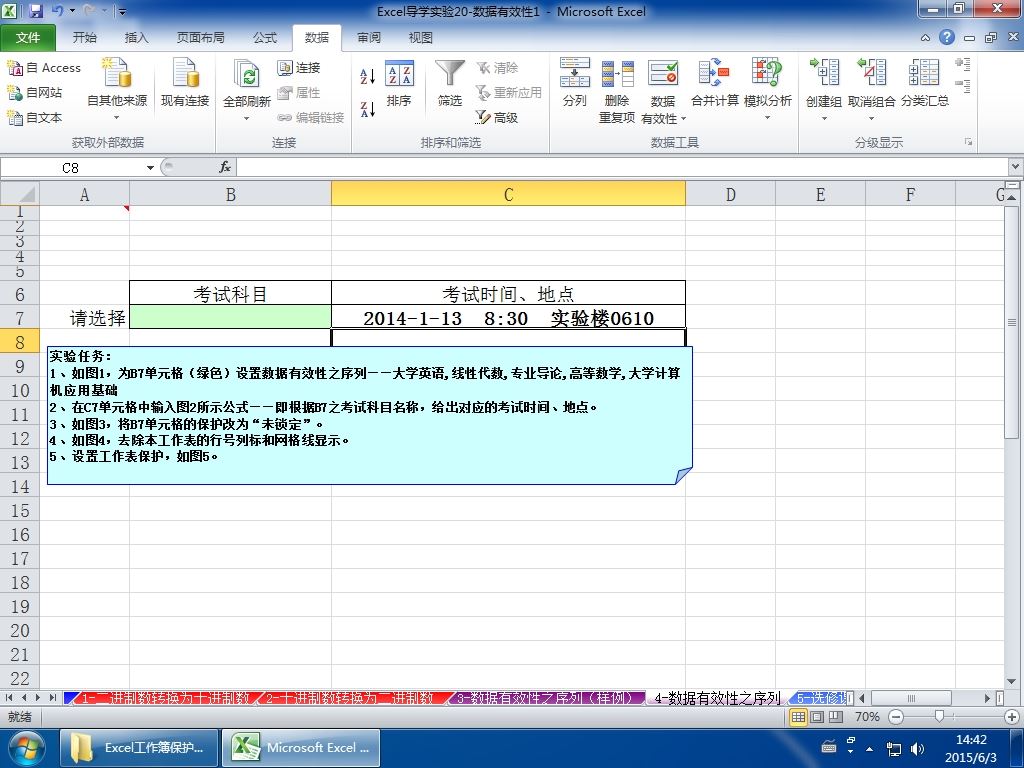Go to the next sheet tab arrow
Image resolution: width=1024 pixels, height=768 pixels.
pos(39,698)
